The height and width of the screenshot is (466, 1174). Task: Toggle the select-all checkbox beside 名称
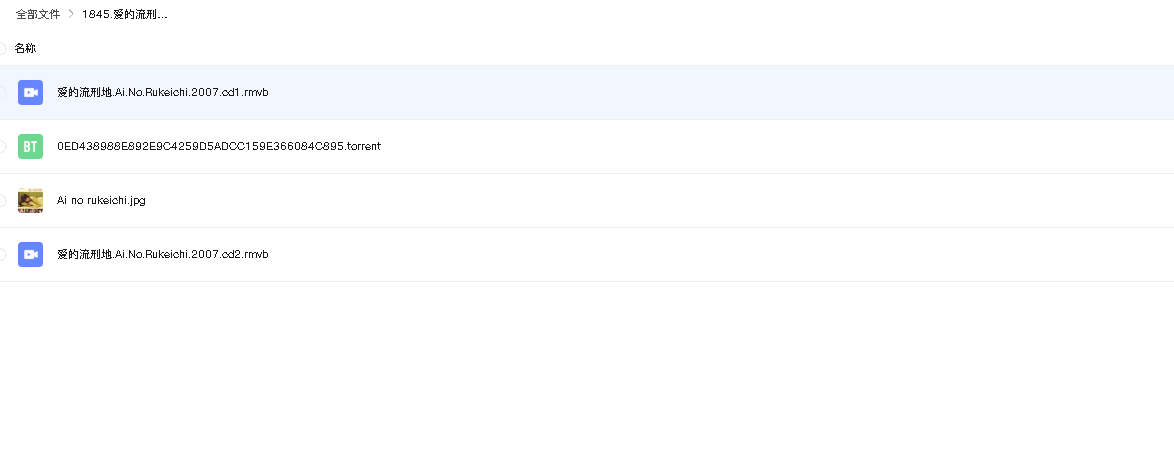point(2,48)
